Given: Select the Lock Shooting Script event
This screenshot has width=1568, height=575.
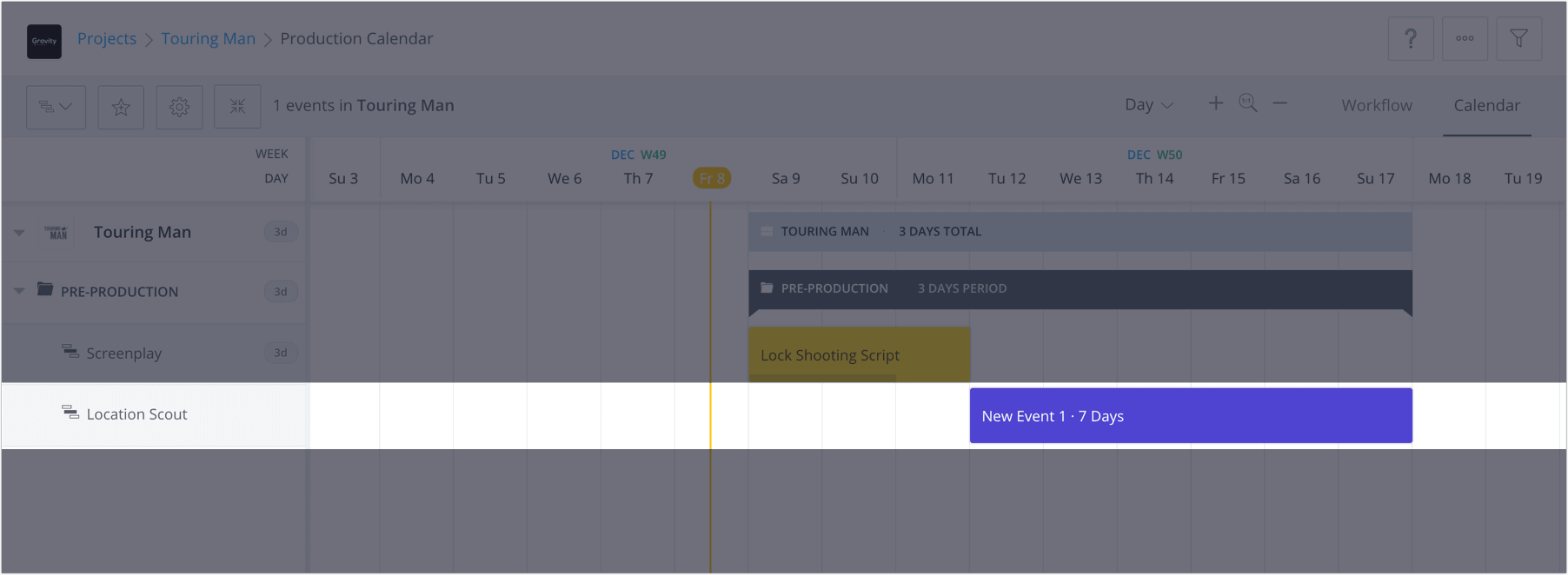Looking at the screenshot, I should point(859,354).
